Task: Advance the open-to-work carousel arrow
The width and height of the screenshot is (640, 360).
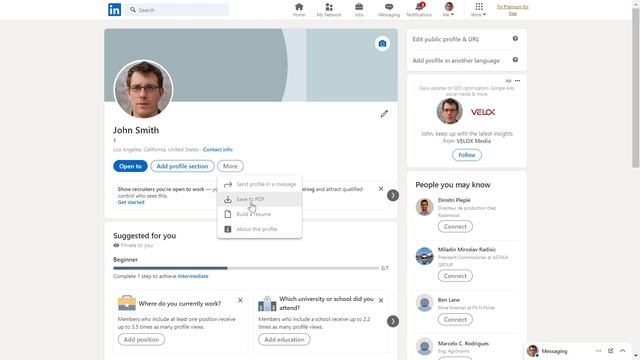Action: pos(393,196)
